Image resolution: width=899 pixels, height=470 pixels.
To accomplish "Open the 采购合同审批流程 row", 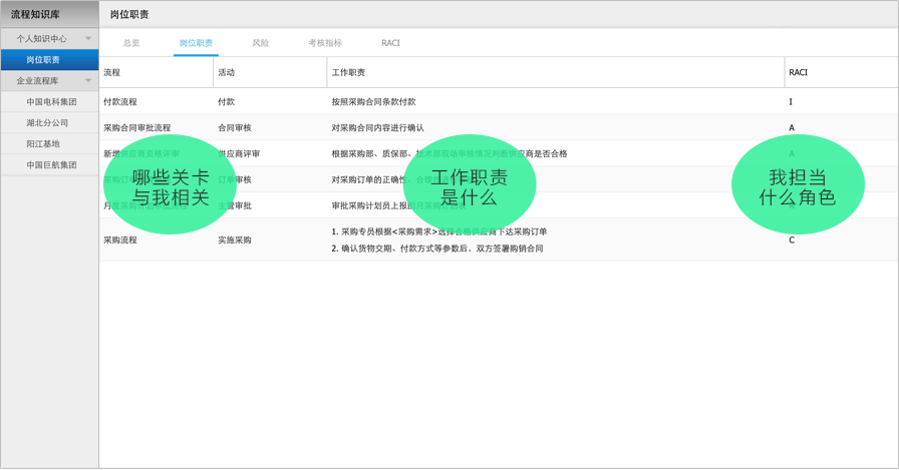I will pos(137,128).
